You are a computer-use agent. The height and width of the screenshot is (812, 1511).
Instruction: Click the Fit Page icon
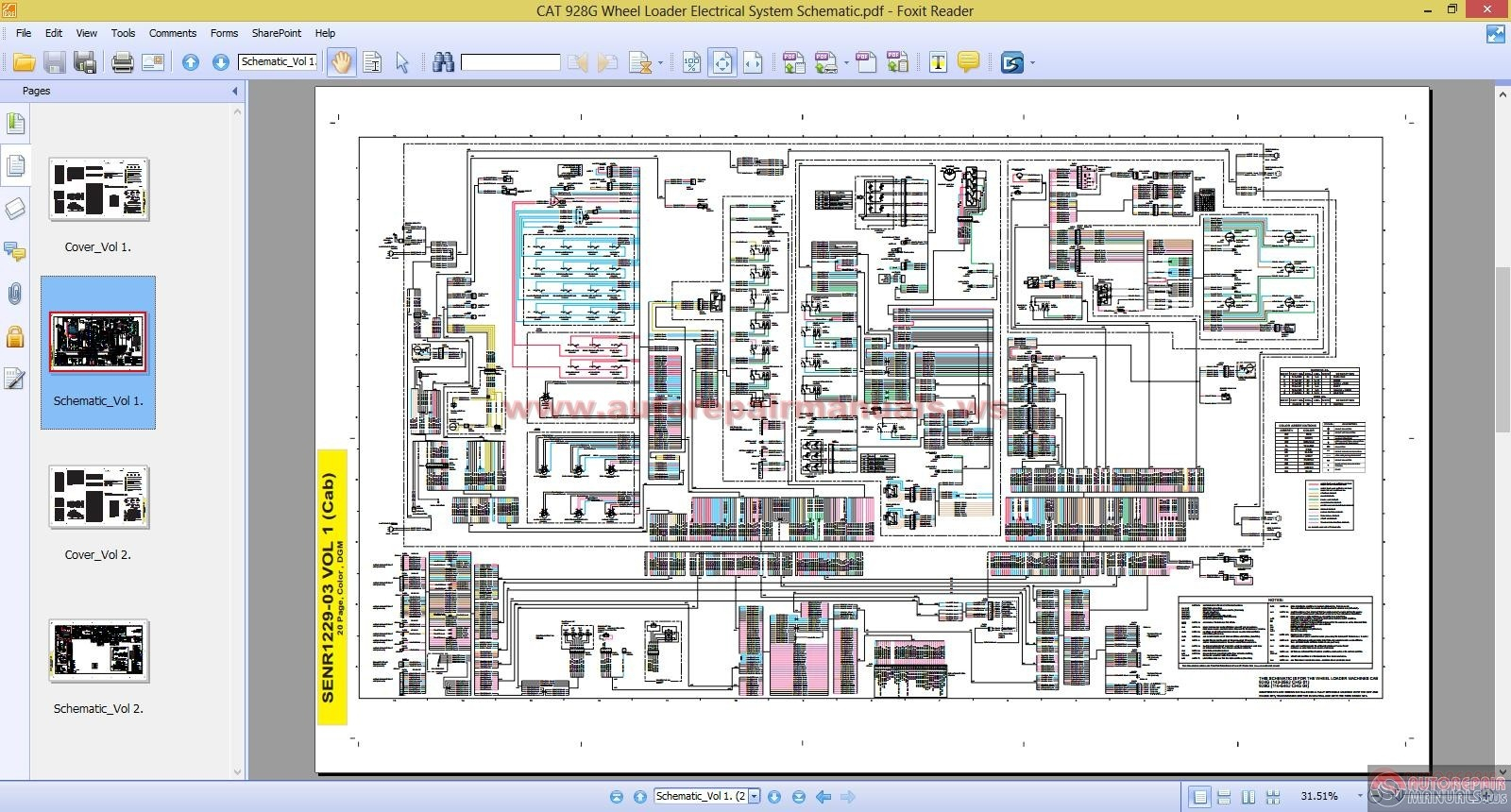click(722, 63)
